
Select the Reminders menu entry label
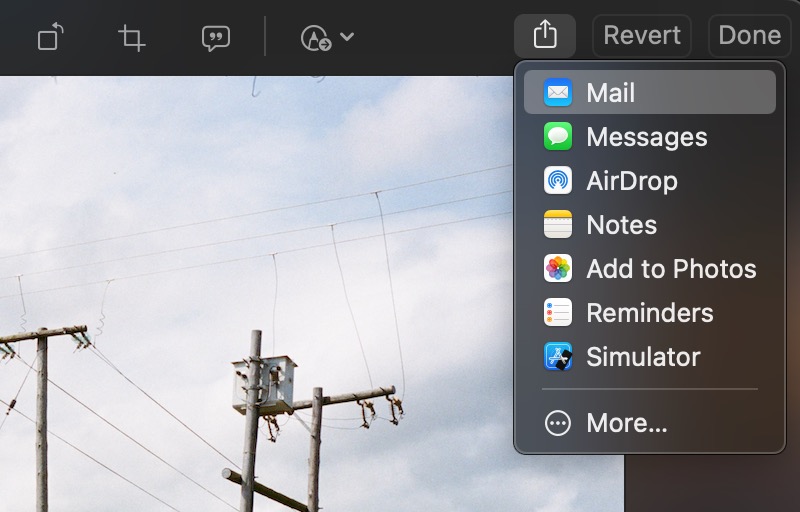tap(649, 313)
